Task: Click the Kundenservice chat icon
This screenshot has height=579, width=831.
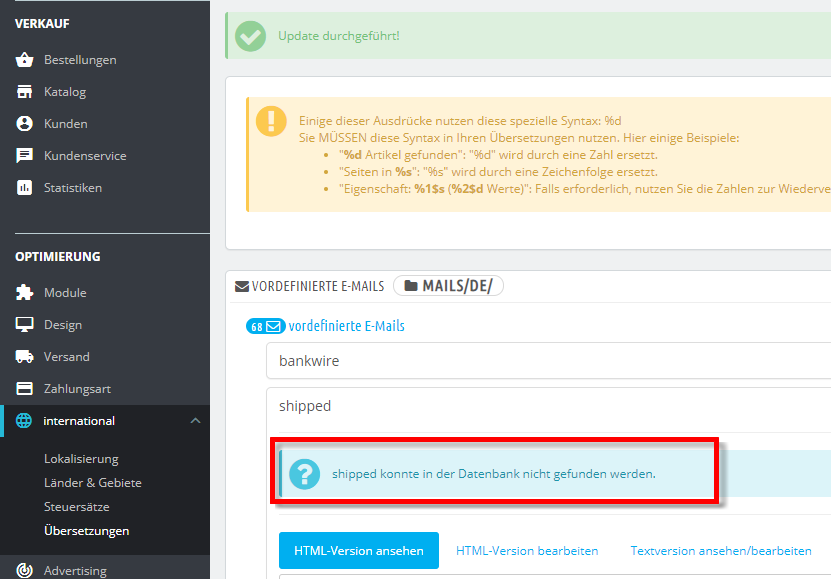Action: click(x=24, y=156)
